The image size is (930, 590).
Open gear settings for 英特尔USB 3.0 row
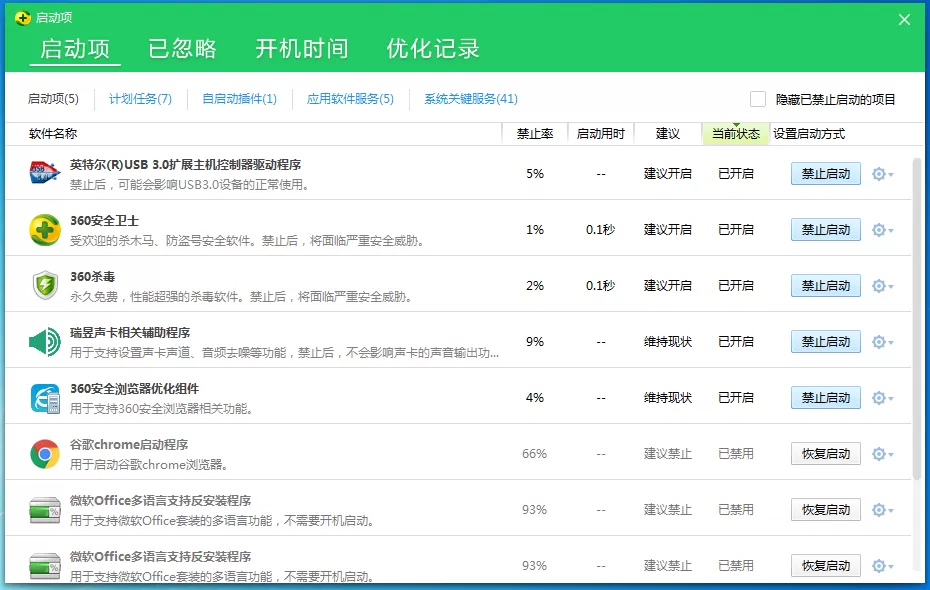(x=883, y=174)
